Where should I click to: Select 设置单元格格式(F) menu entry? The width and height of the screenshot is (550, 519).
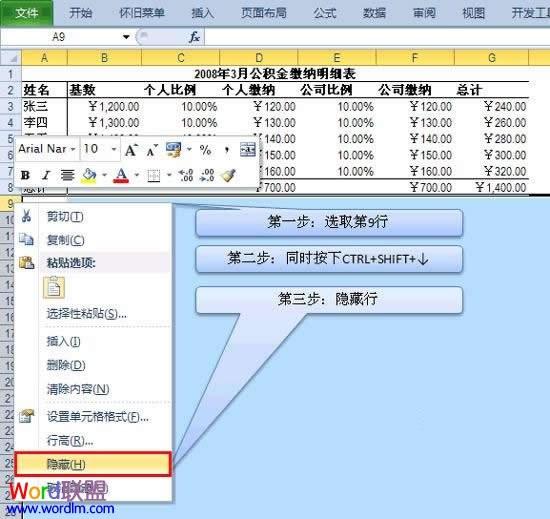(93, 417)
